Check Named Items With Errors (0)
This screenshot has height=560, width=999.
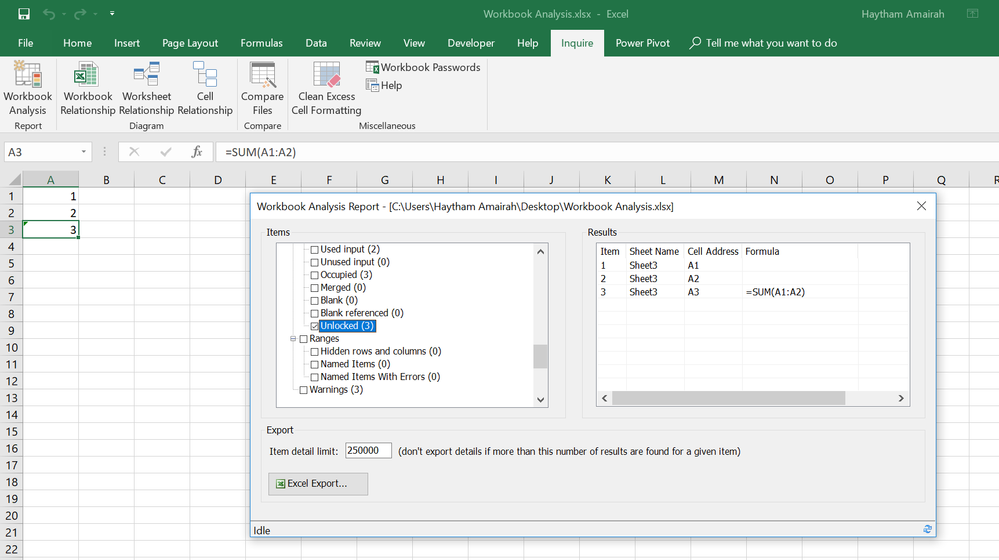[314, 377]
